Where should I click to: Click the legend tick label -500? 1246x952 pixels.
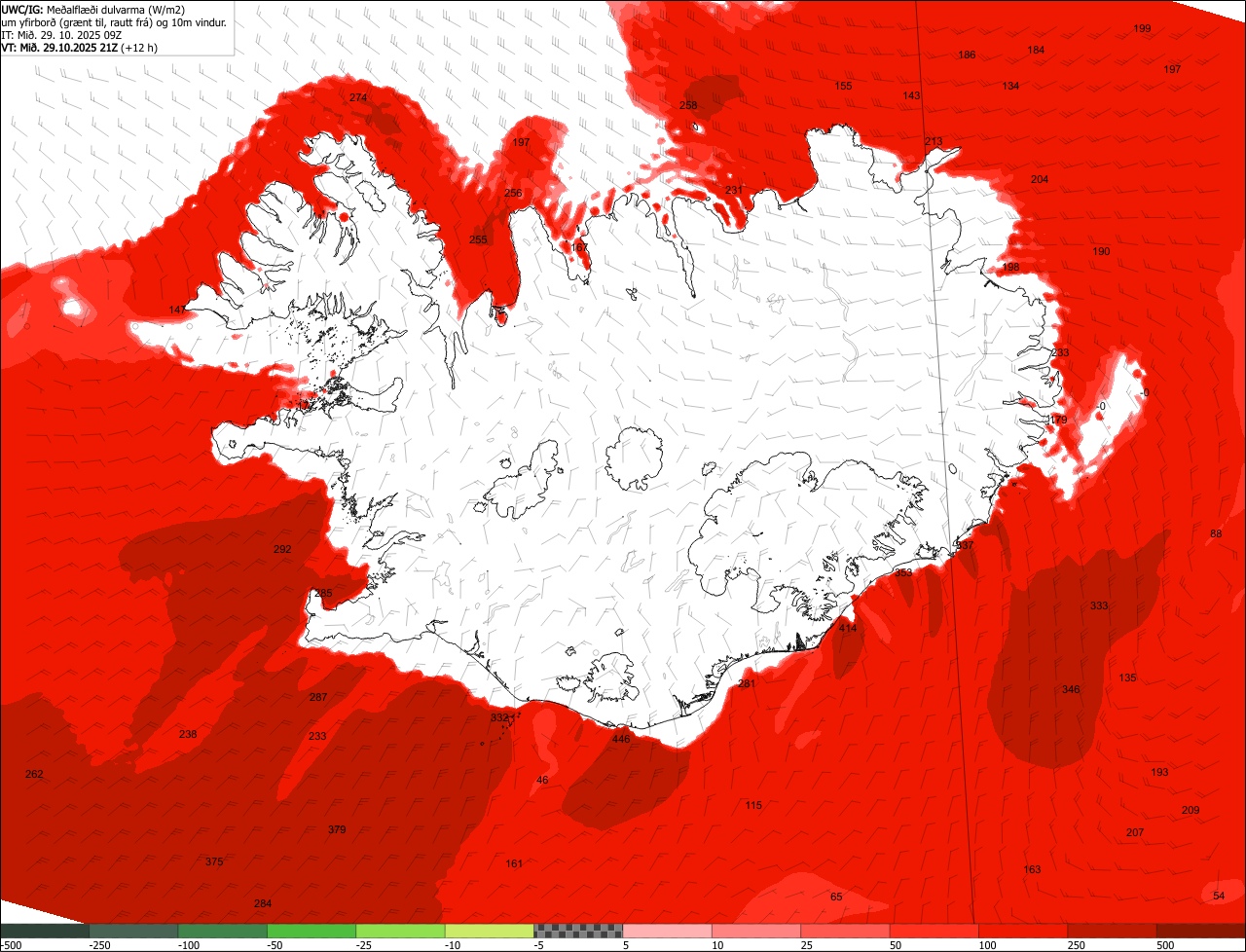[11, 945]
